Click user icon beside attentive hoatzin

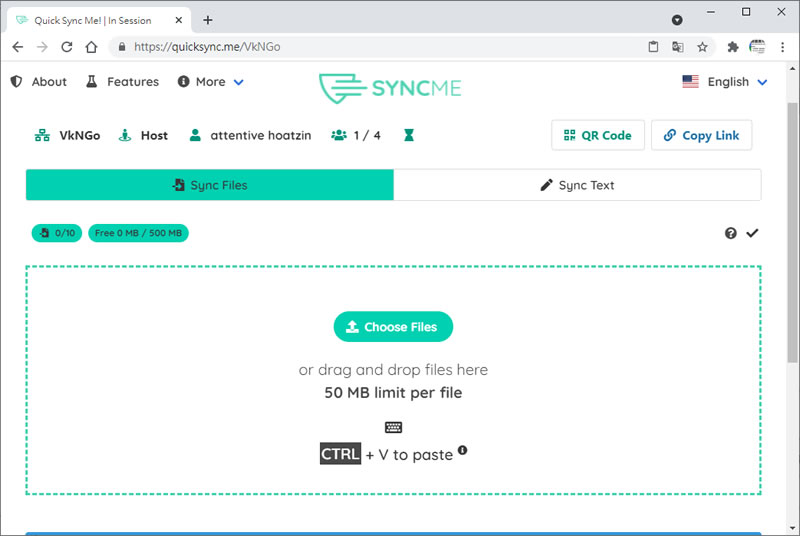coord(195,135)
